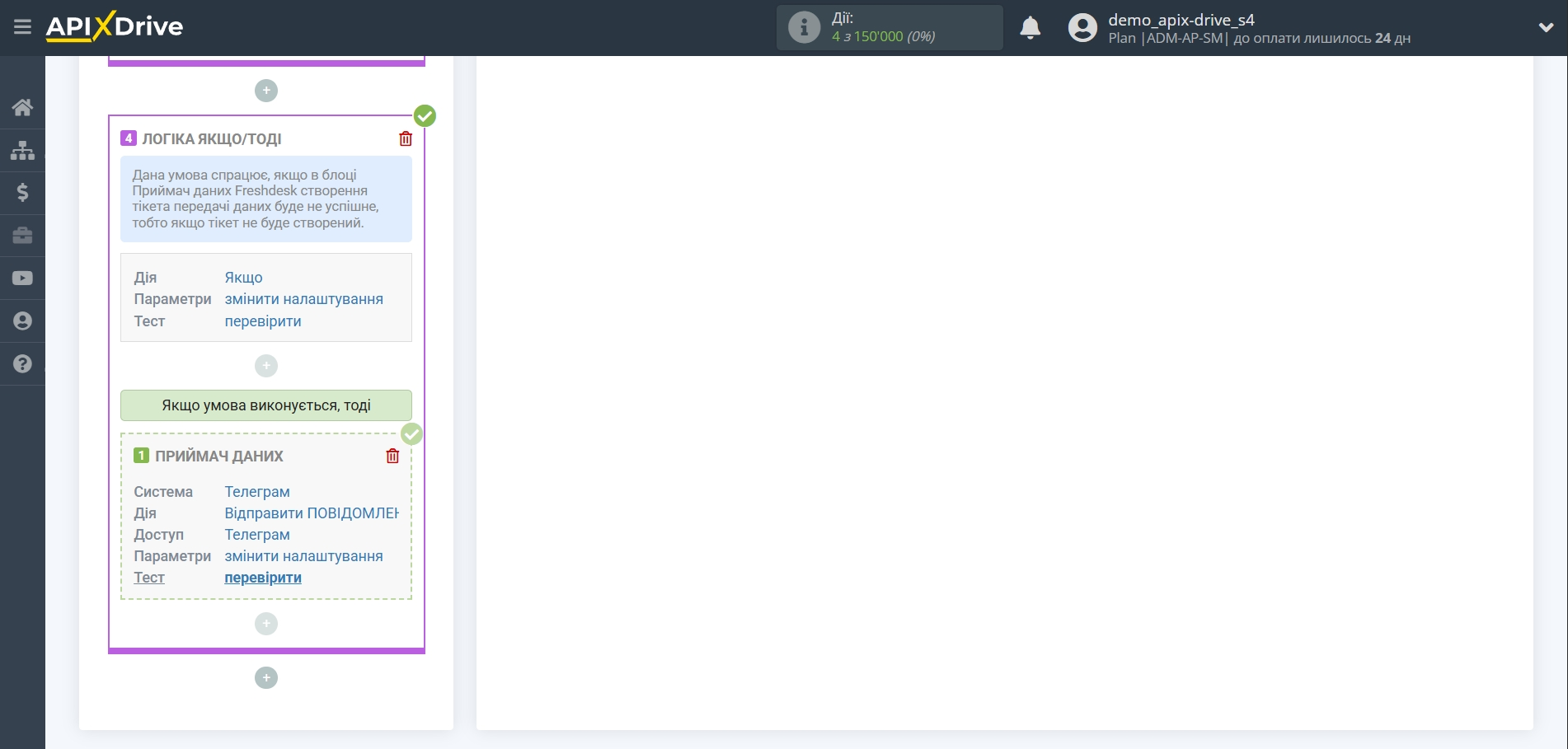Viewport: 1568px width, 749px height.
Task: Expand the account dropdown chevron
Action: (1546, 27)
